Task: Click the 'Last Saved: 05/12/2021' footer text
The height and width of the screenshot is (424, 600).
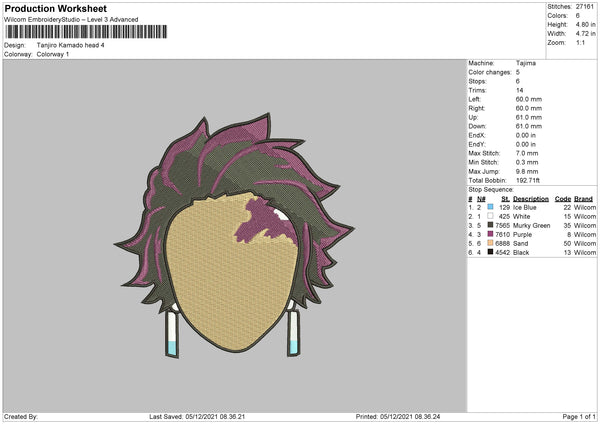Action: point(197,416)
